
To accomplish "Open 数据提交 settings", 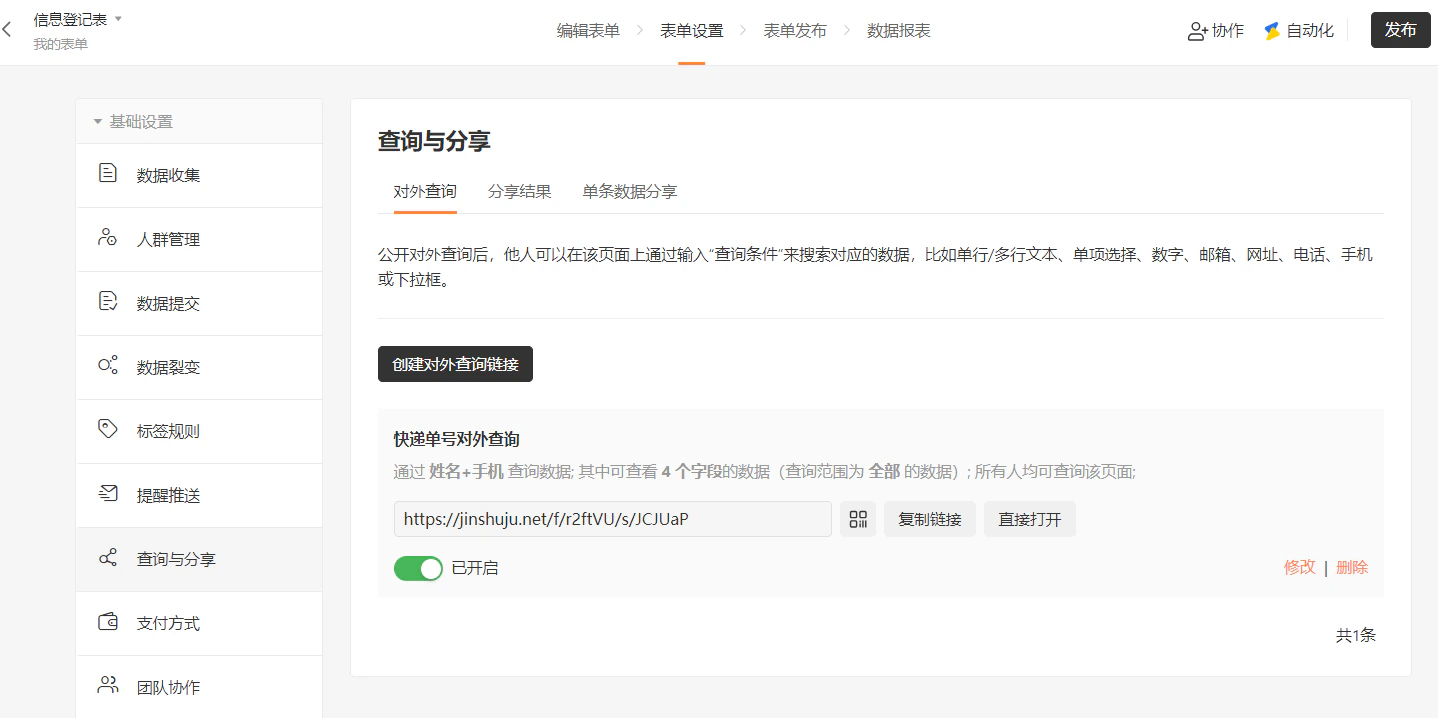I will 199,303.
